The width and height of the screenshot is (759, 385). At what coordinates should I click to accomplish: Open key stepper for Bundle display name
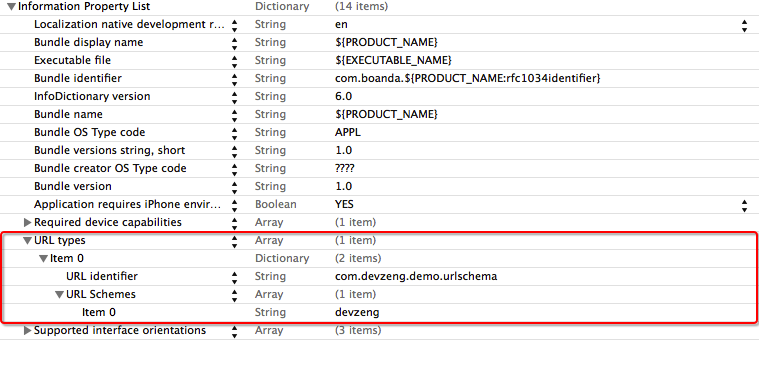[x=234, y=43]
